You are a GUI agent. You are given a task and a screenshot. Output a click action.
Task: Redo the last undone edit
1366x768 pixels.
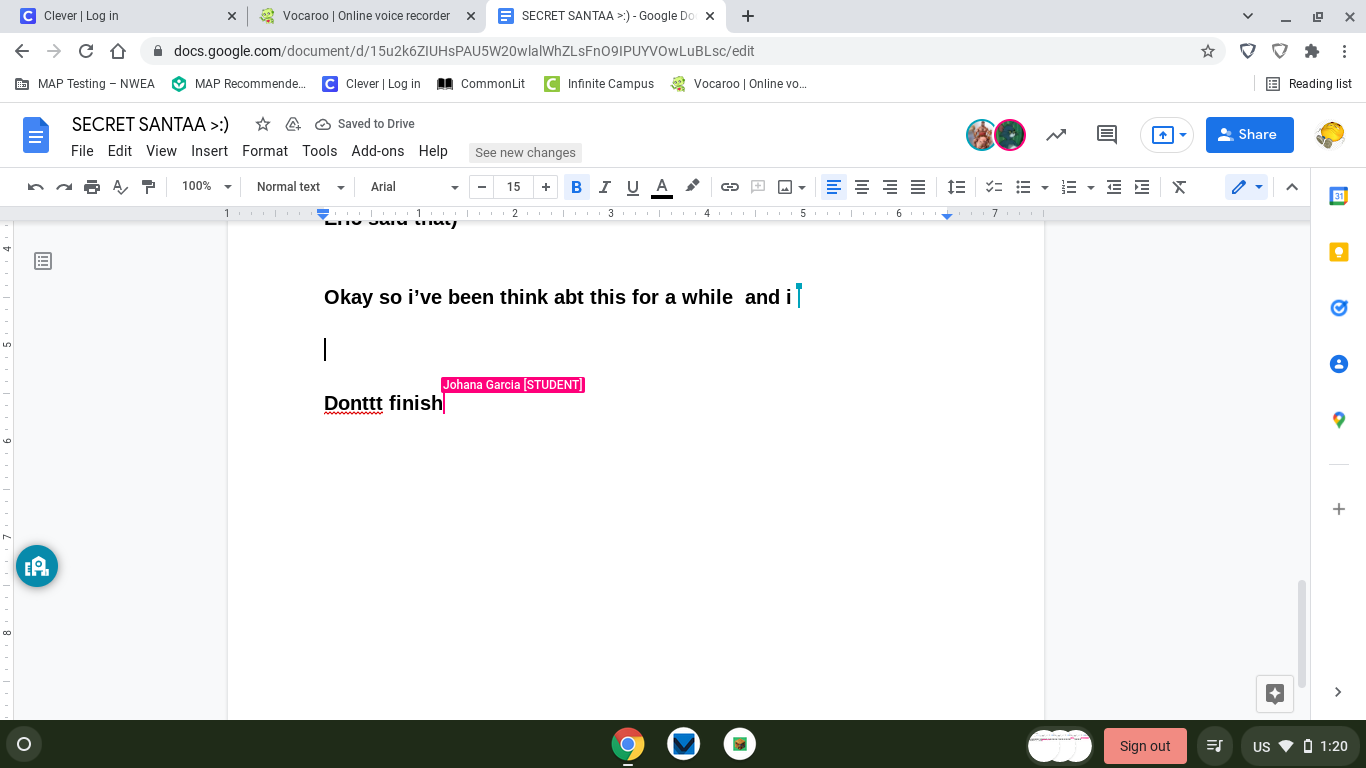tap(64, 187)
